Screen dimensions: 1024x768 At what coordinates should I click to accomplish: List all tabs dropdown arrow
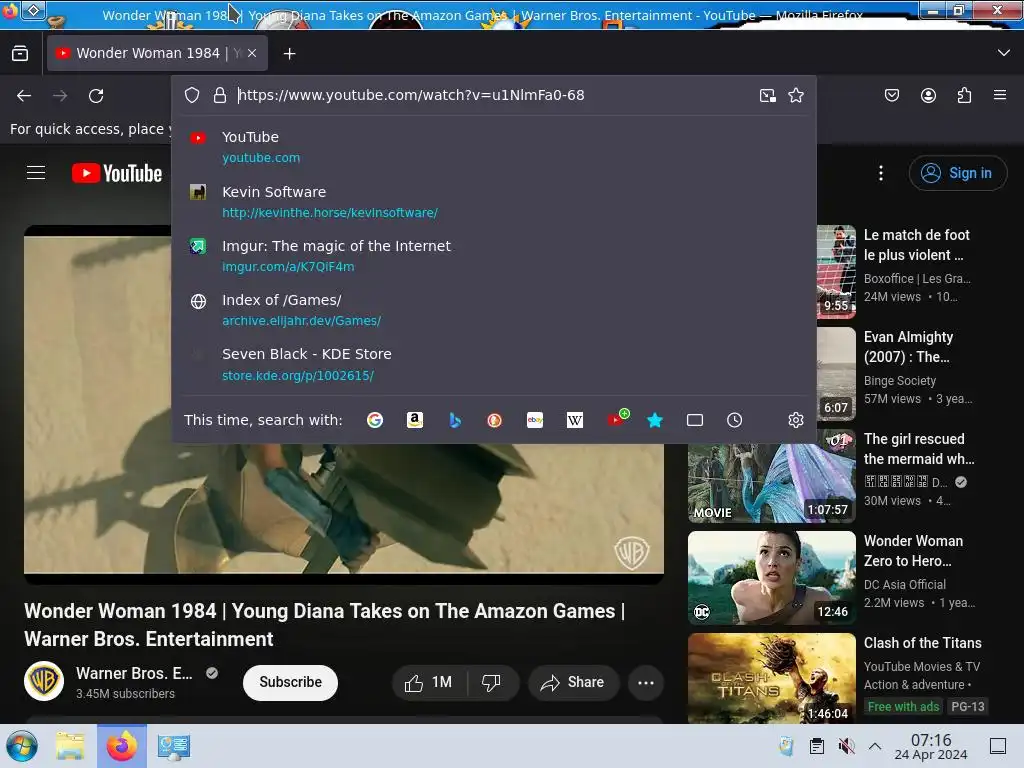(x=1004, y=53)
